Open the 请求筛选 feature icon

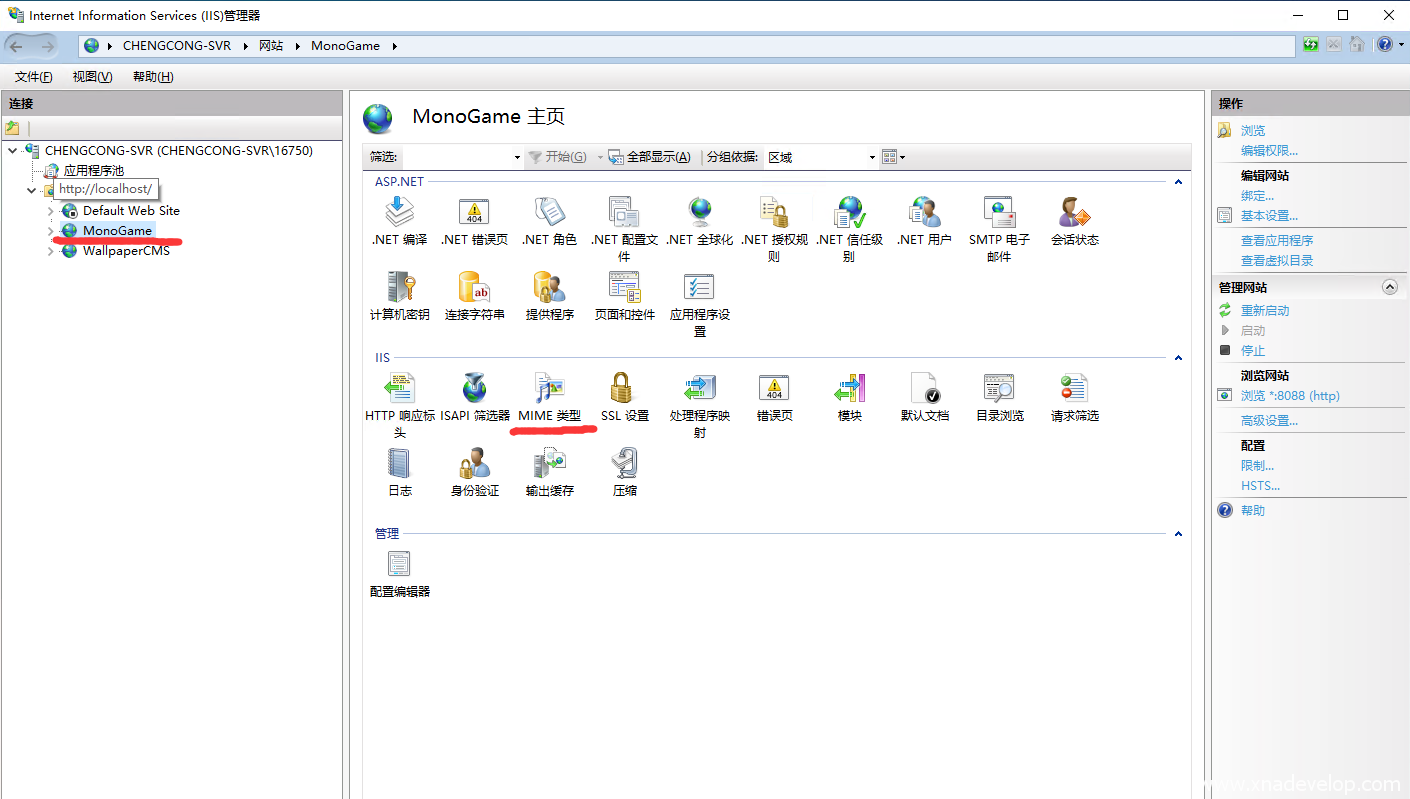pyautogui.click(x=1074, y=389)
